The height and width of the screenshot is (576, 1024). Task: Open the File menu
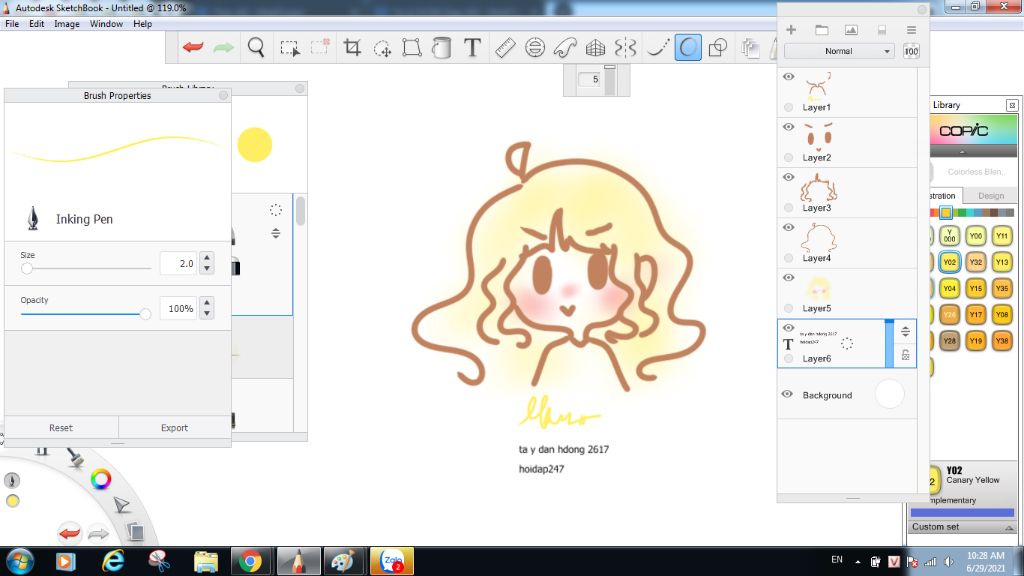click(x=12, y=24)
